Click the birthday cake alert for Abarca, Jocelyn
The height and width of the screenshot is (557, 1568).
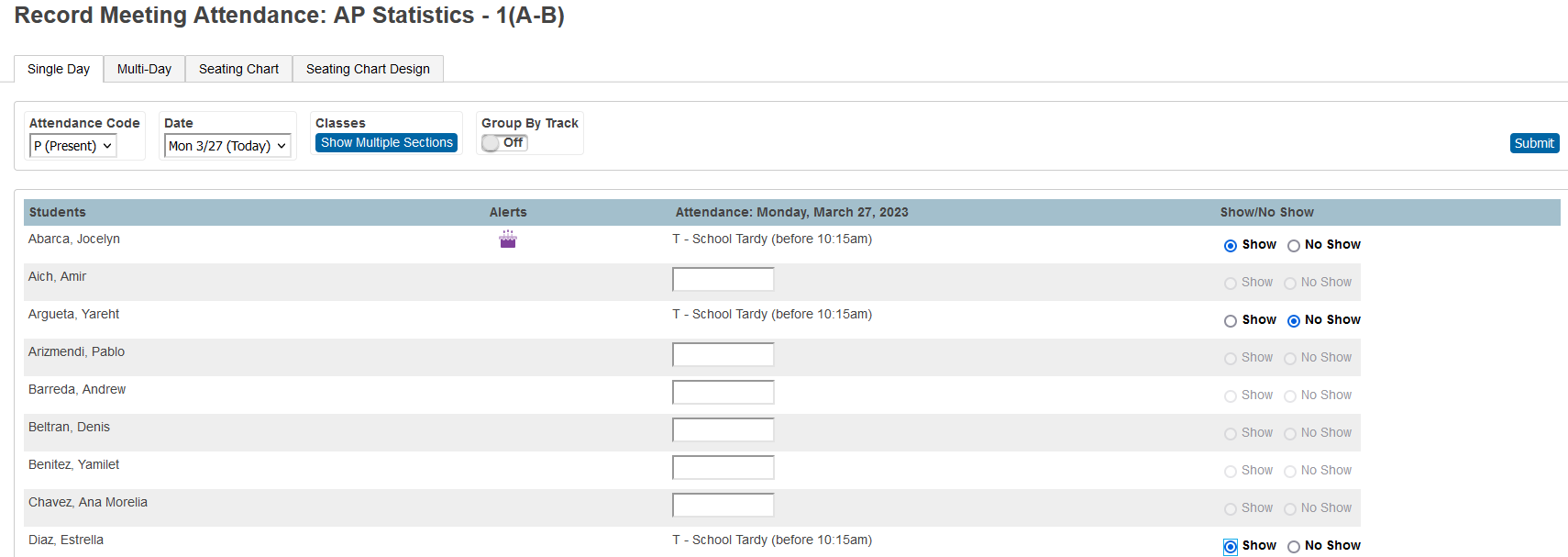[x=508, y=239]
